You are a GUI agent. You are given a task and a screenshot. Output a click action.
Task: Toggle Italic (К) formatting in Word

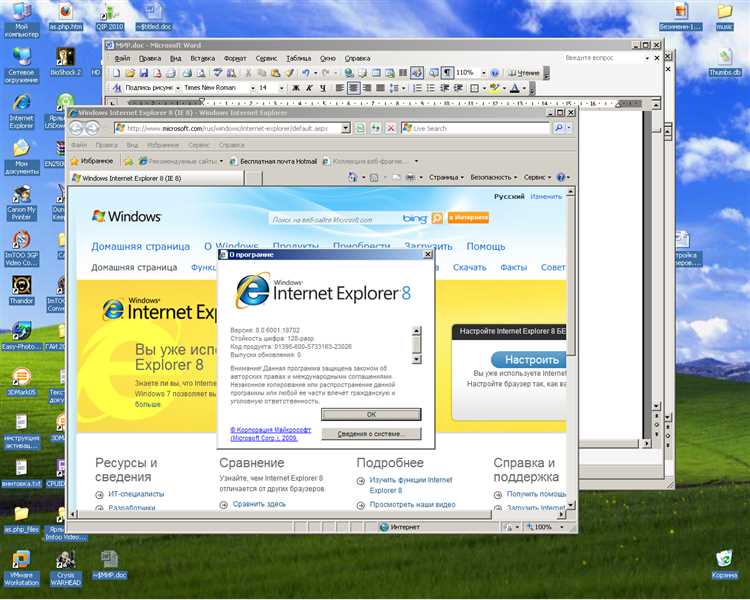tap(309, 88)
